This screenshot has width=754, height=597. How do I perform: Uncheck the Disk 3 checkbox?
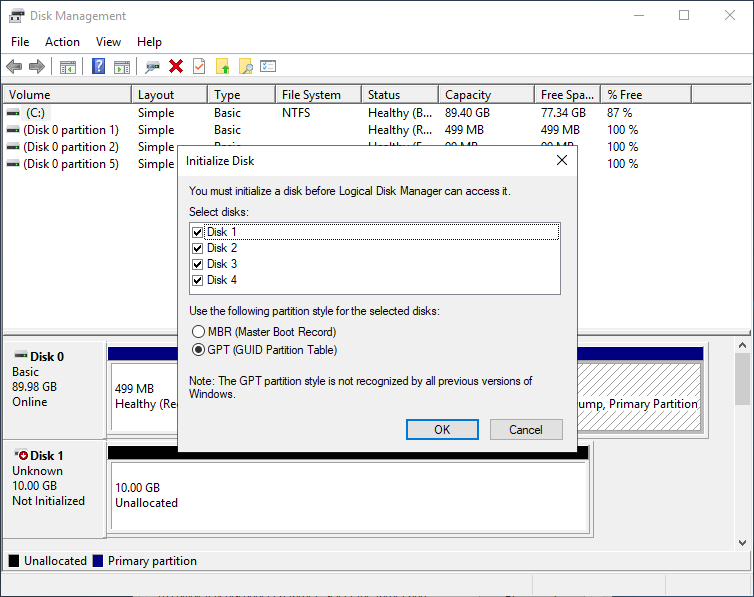click(197, 264)
